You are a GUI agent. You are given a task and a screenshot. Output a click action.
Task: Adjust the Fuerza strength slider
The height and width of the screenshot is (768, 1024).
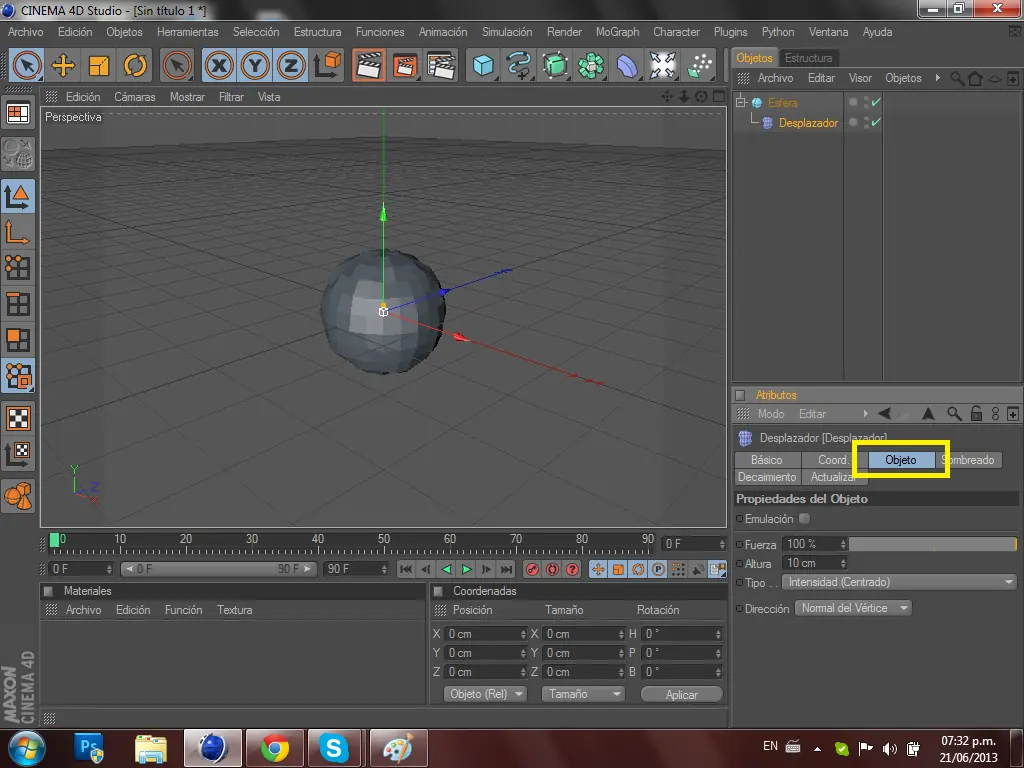click(x=933, y=544)
